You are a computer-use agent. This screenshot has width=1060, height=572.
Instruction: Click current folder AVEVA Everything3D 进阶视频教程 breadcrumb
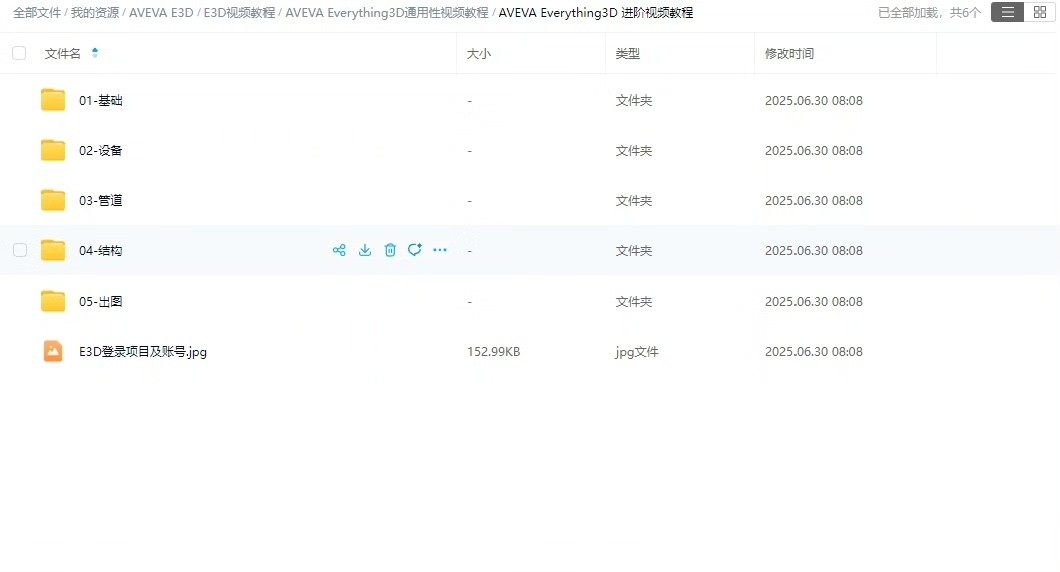point(596,12)
